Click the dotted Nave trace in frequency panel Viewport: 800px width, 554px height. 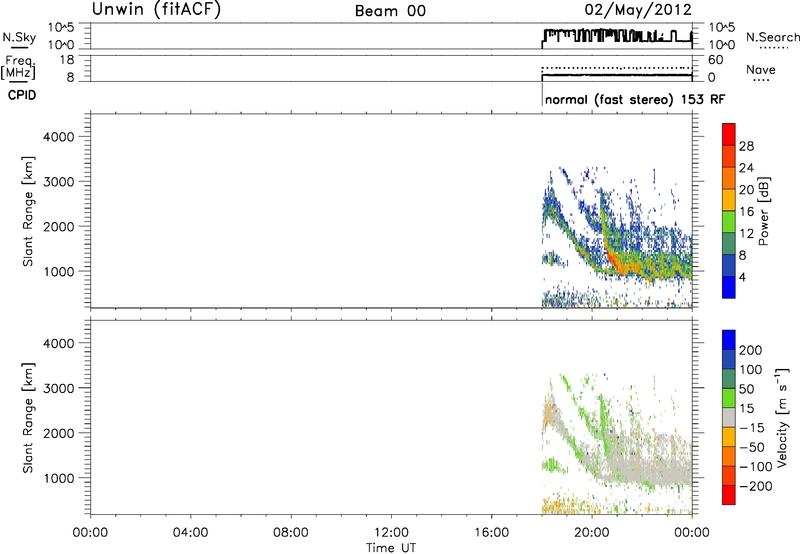coord(616,67)
